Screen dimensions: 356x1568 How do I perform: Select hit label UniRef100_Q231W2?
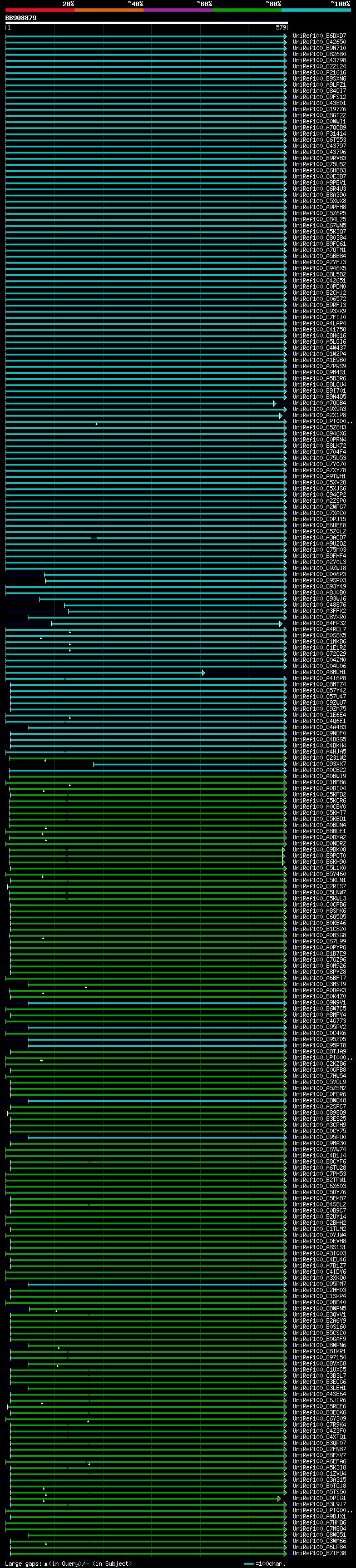319,759
